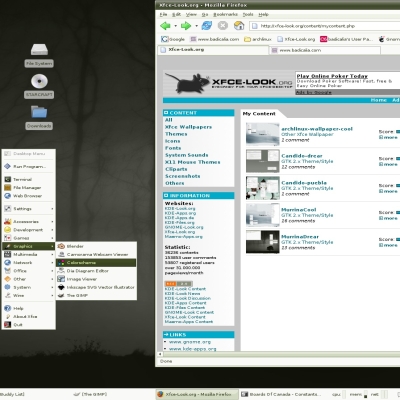Open the MurrinaCool theme link
The width and height of the screenshot is (400, 400).
(x=299, y=210)
